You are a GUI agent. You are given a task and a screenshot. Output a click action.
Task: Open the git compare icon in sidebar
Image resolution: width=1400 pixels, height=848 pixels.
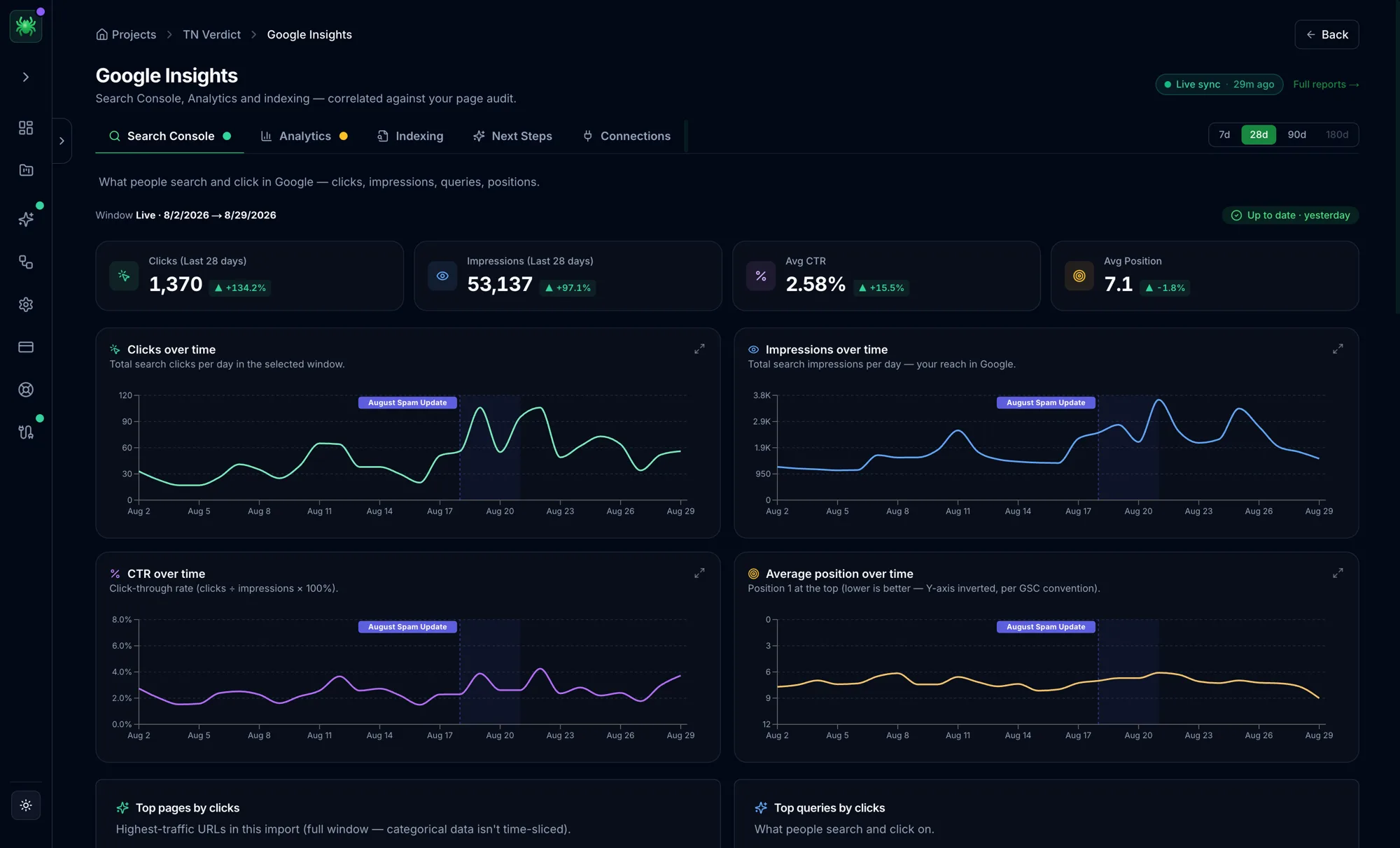(x=26, y=432)
